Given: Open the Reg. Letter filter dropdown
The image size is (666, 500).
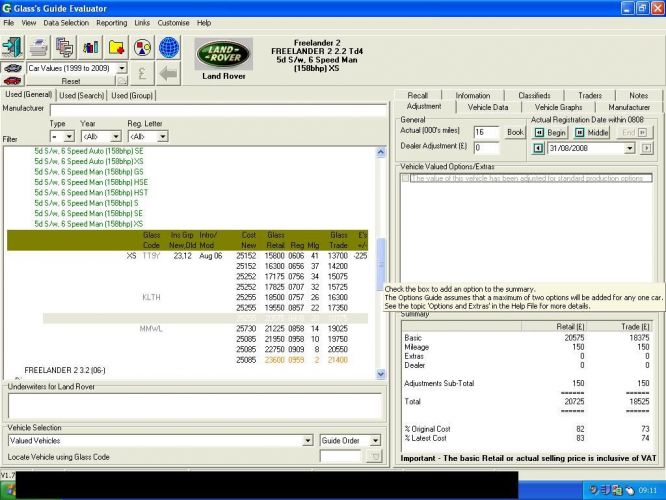Looking at the screenshot, I should [x=162, y=136].
